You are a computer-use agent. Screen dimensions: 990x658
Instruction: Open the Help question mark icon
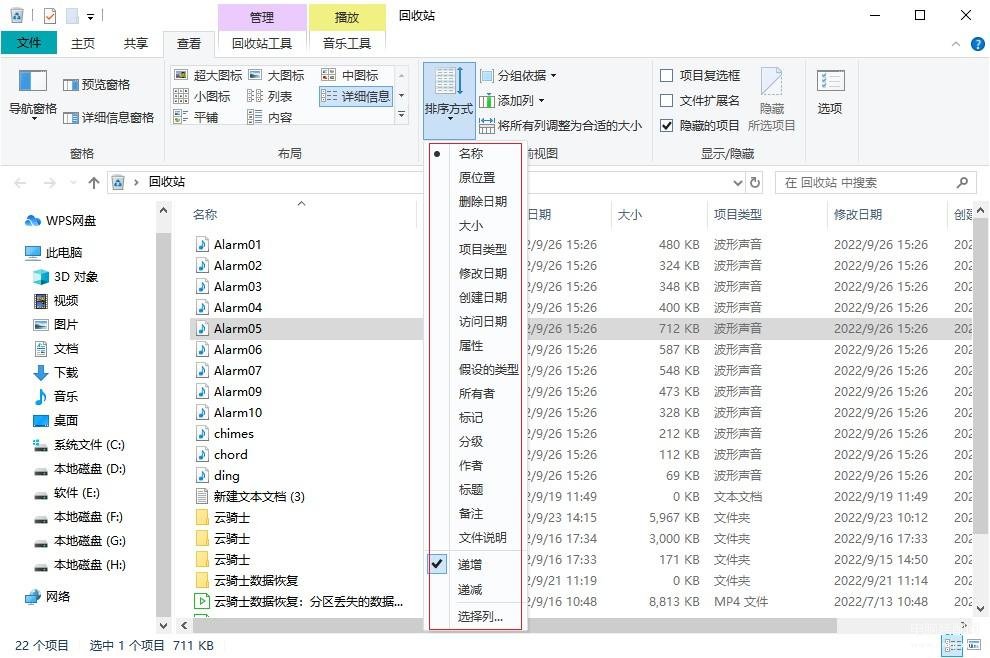click(x=977, y=44)
